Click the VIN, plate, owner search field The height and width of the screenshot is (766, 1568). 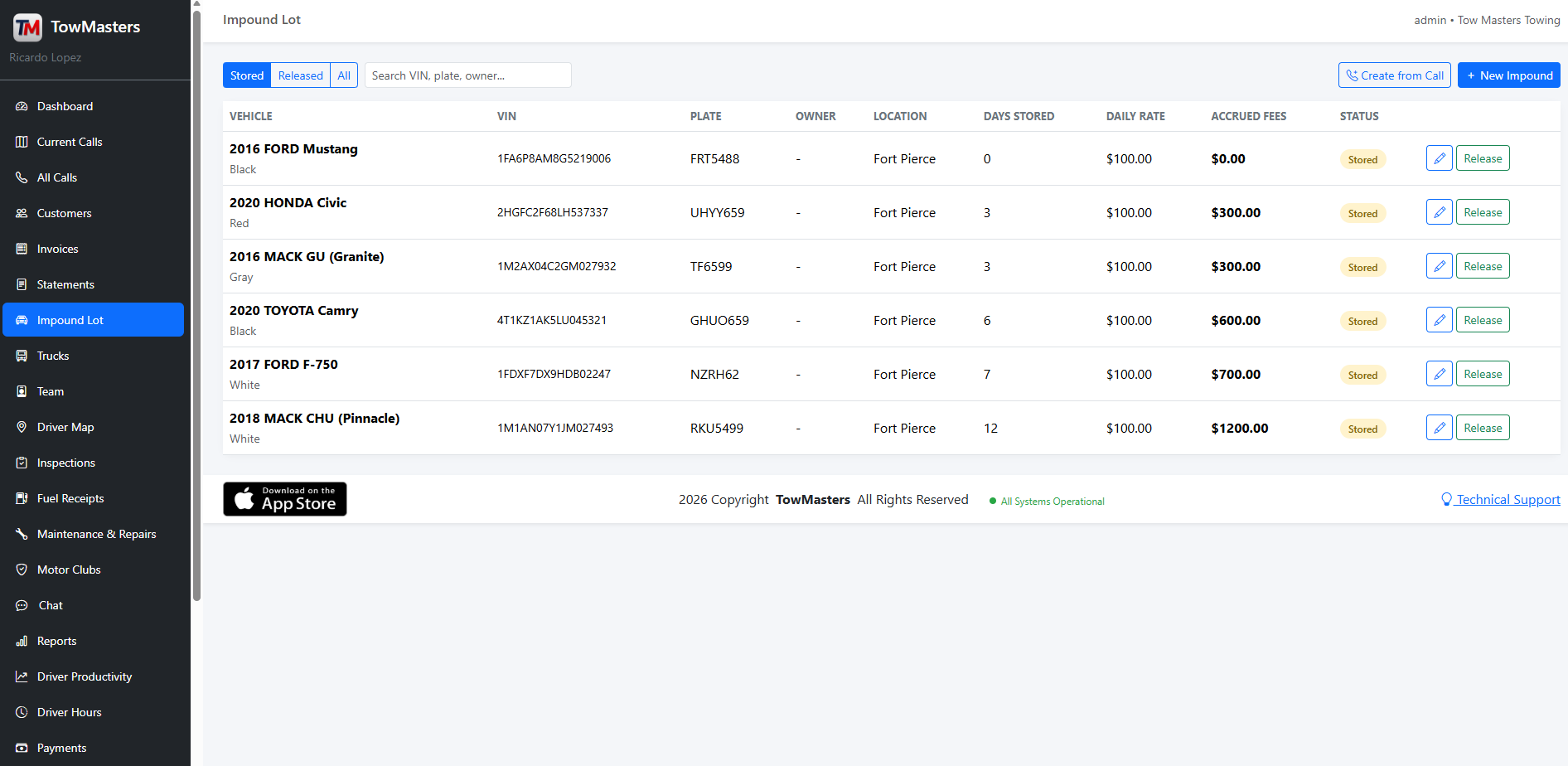pos(468,75)
